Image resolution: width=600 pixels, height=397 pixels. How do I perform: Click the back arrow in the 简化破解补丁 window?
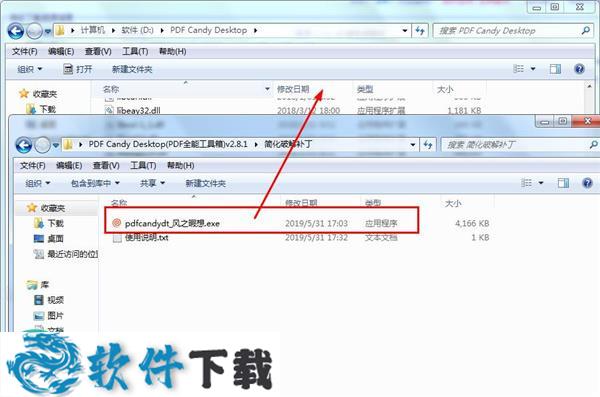tap(24, 145)
